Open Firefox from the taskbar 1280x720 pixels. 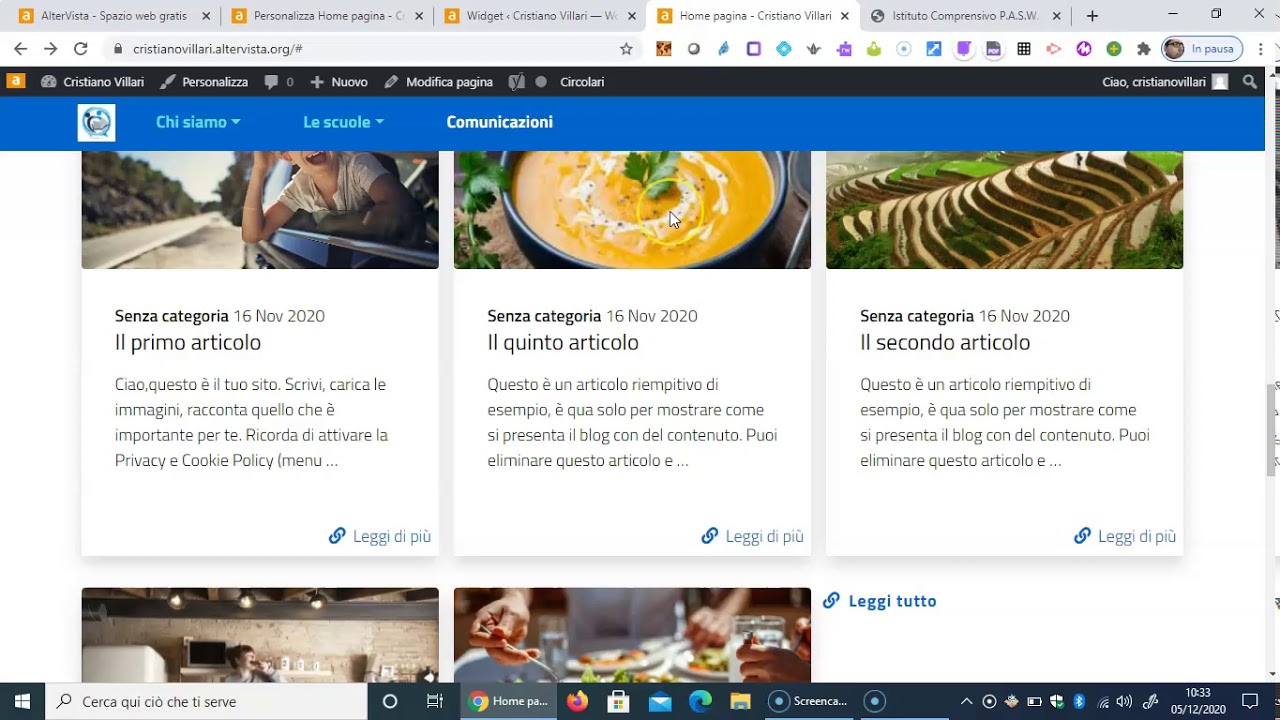click(577, 701)
